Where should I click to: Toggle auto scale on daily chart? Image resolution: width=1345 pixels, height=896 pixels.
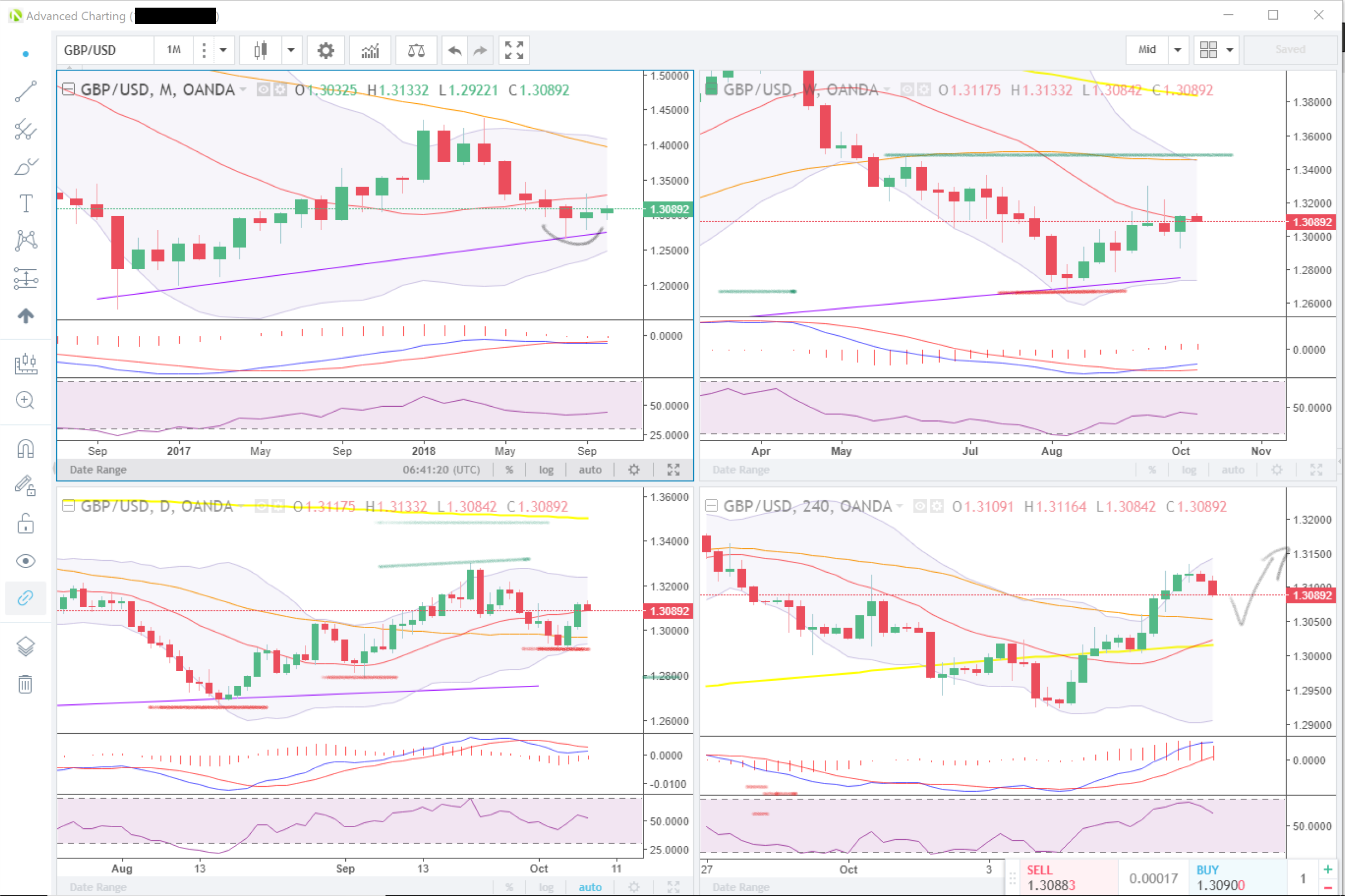589,887
